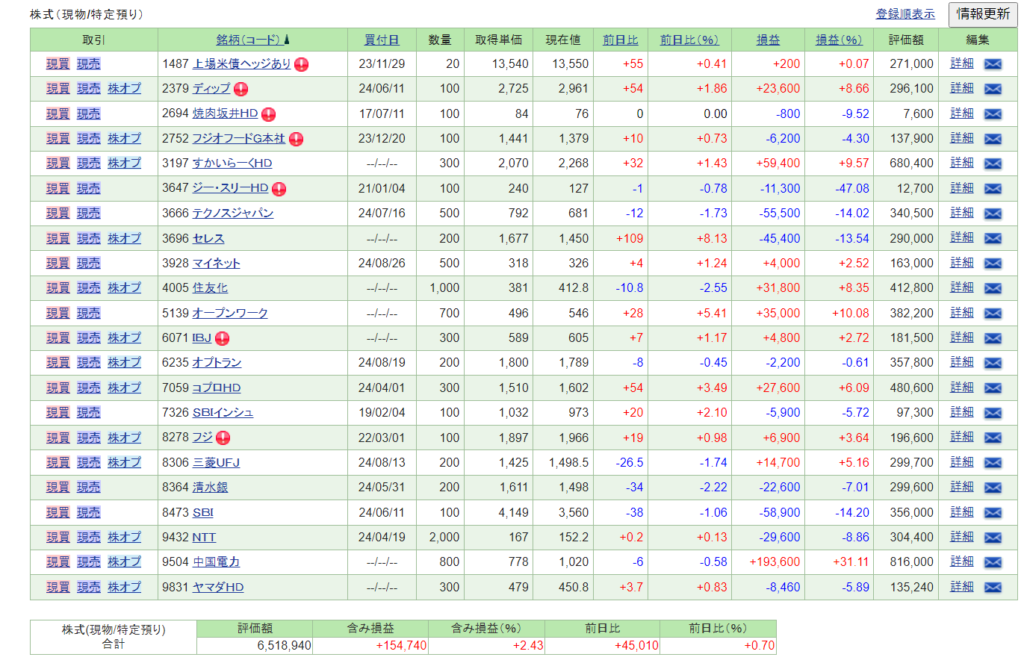
Task: Click 株オプ button for 住友化
Action: tap(124, 288)
